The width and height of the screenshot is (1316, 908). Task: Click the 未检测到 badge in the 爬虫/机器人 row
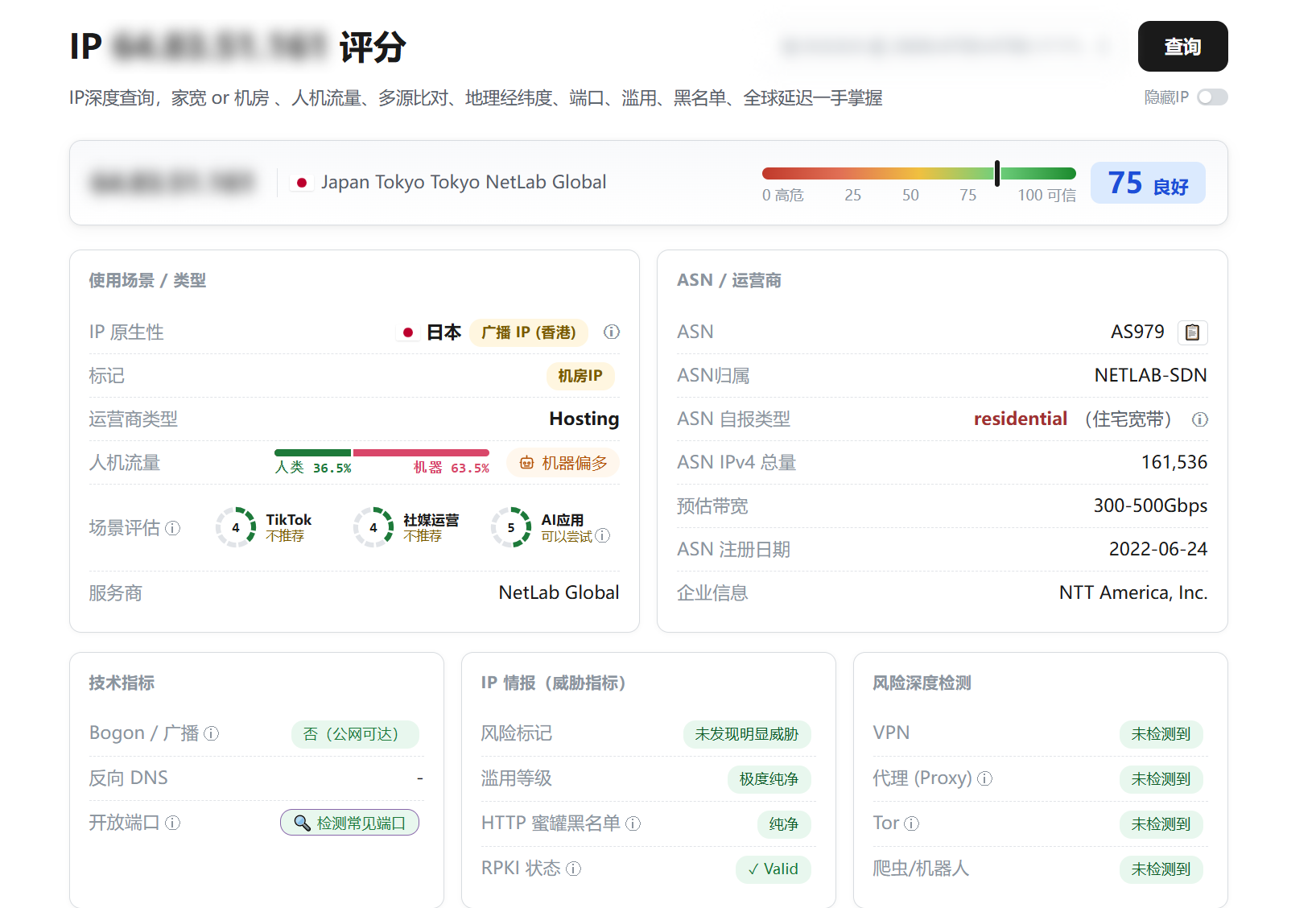1161,869
